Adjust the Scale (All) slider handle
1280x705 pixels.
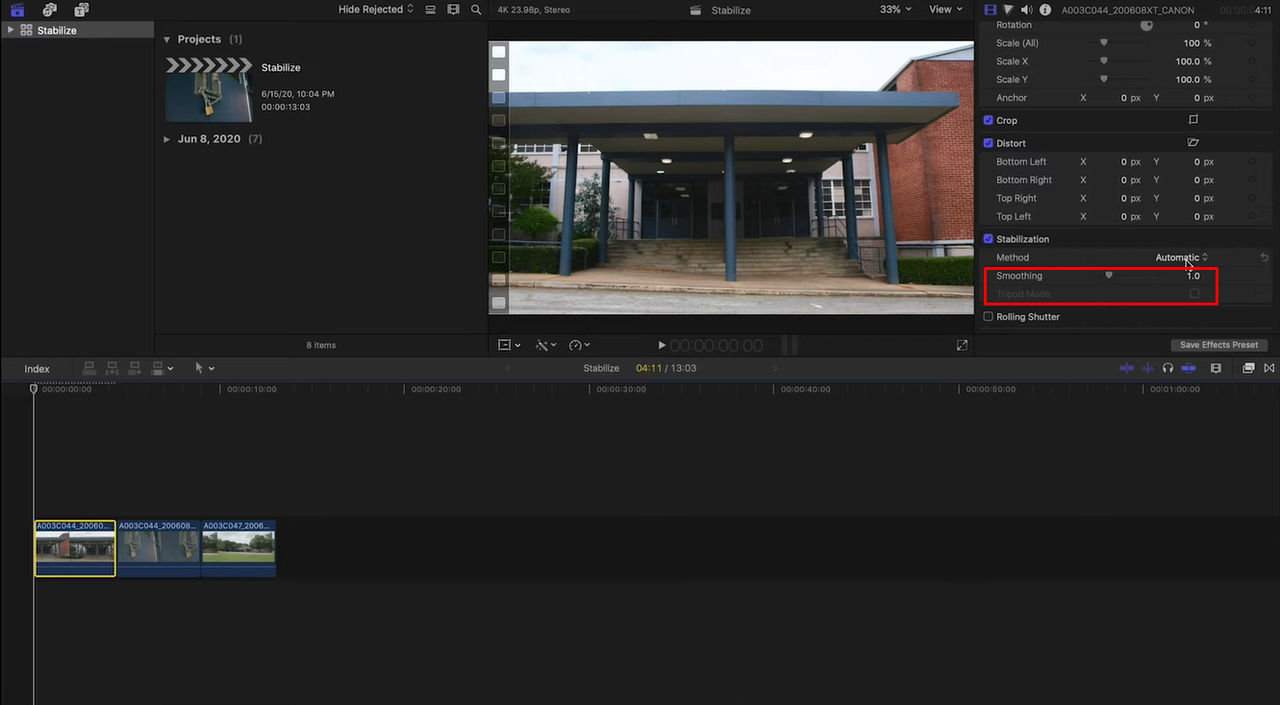pos(1104,43)
